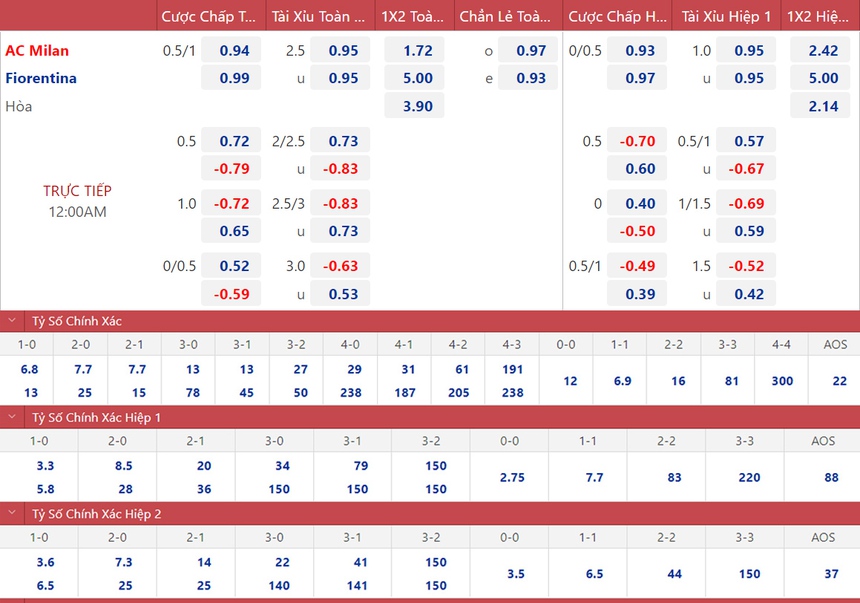Image resolution: width=860 pixels, height=603 pixels.
Task: Open the Fiorentina team name
Action: tap(41, 78)
